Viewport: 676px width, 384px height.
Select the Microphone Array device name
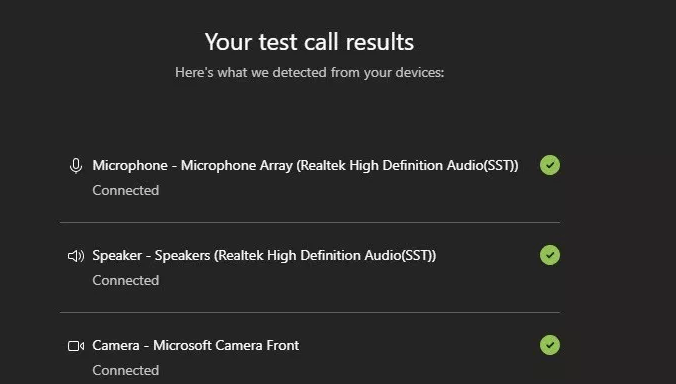coord(350,165)
